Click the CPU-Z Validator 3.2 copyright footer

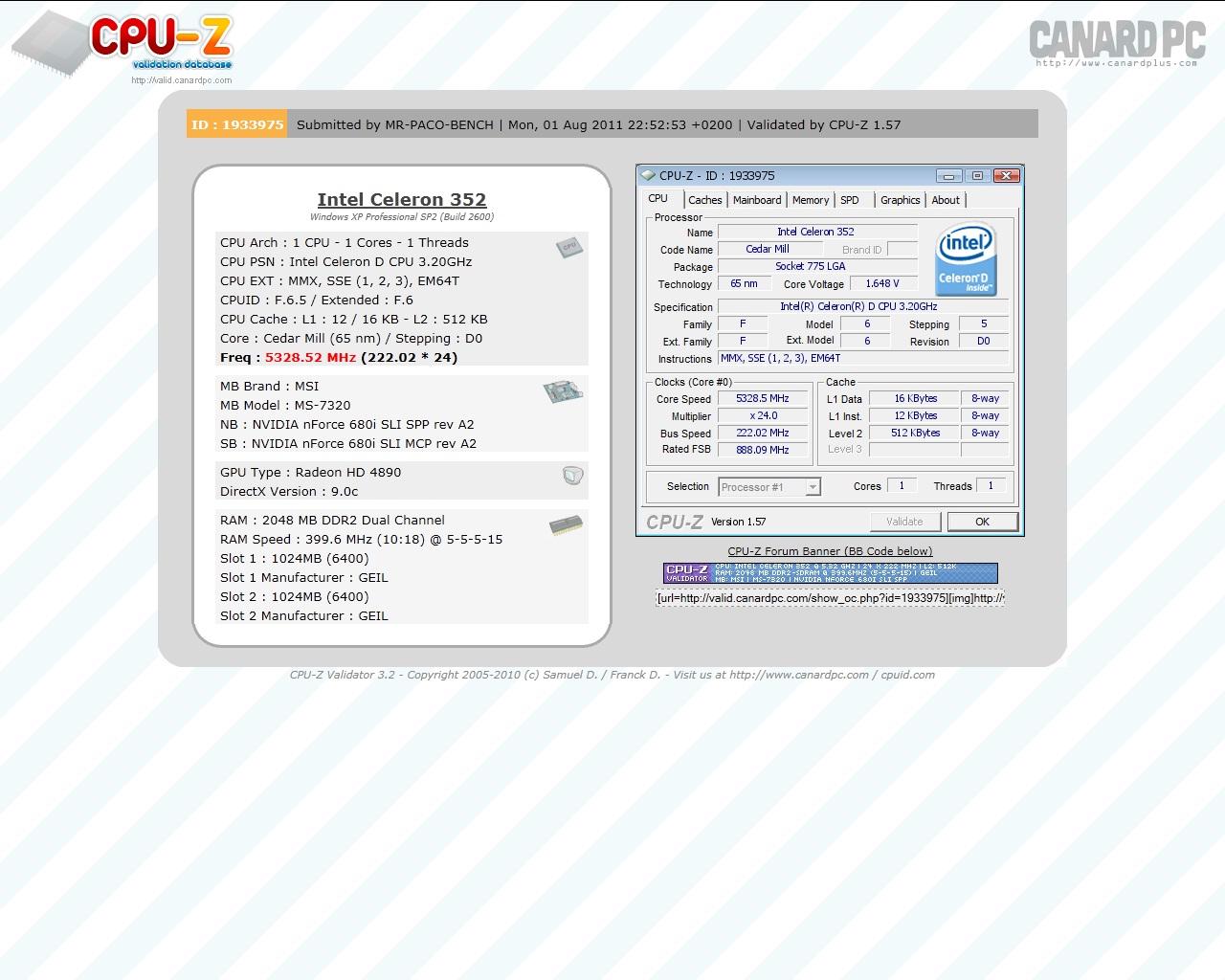tap(612, 675)
